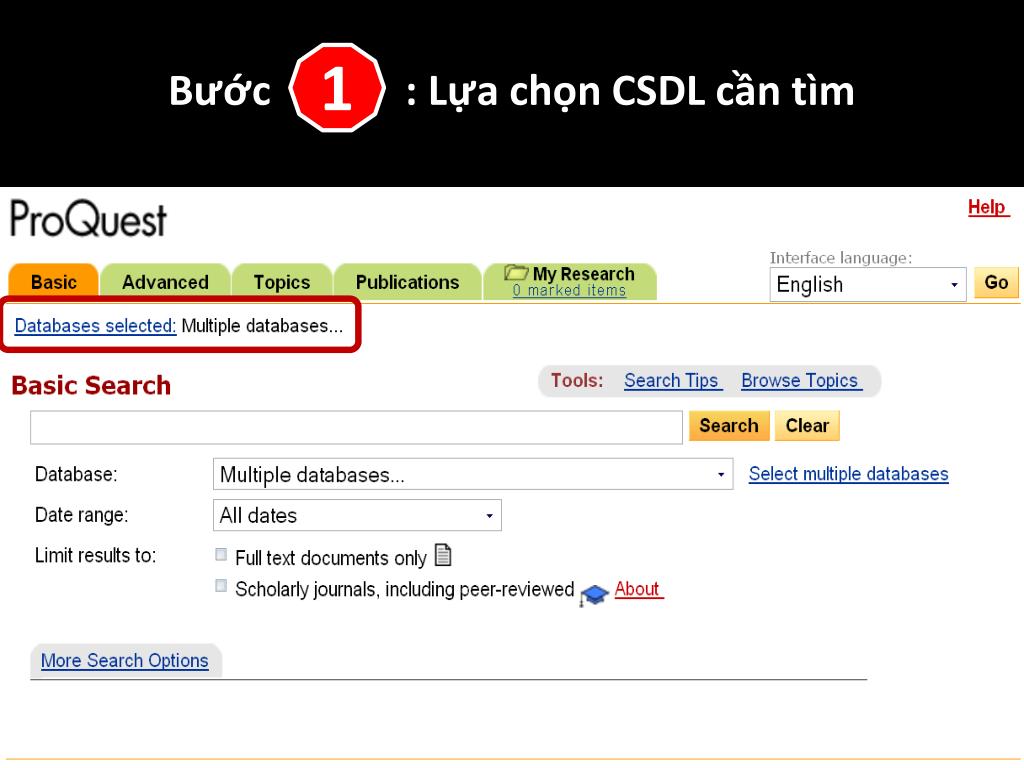
Task: Click the Databases selected link
Action: [95, 325]
